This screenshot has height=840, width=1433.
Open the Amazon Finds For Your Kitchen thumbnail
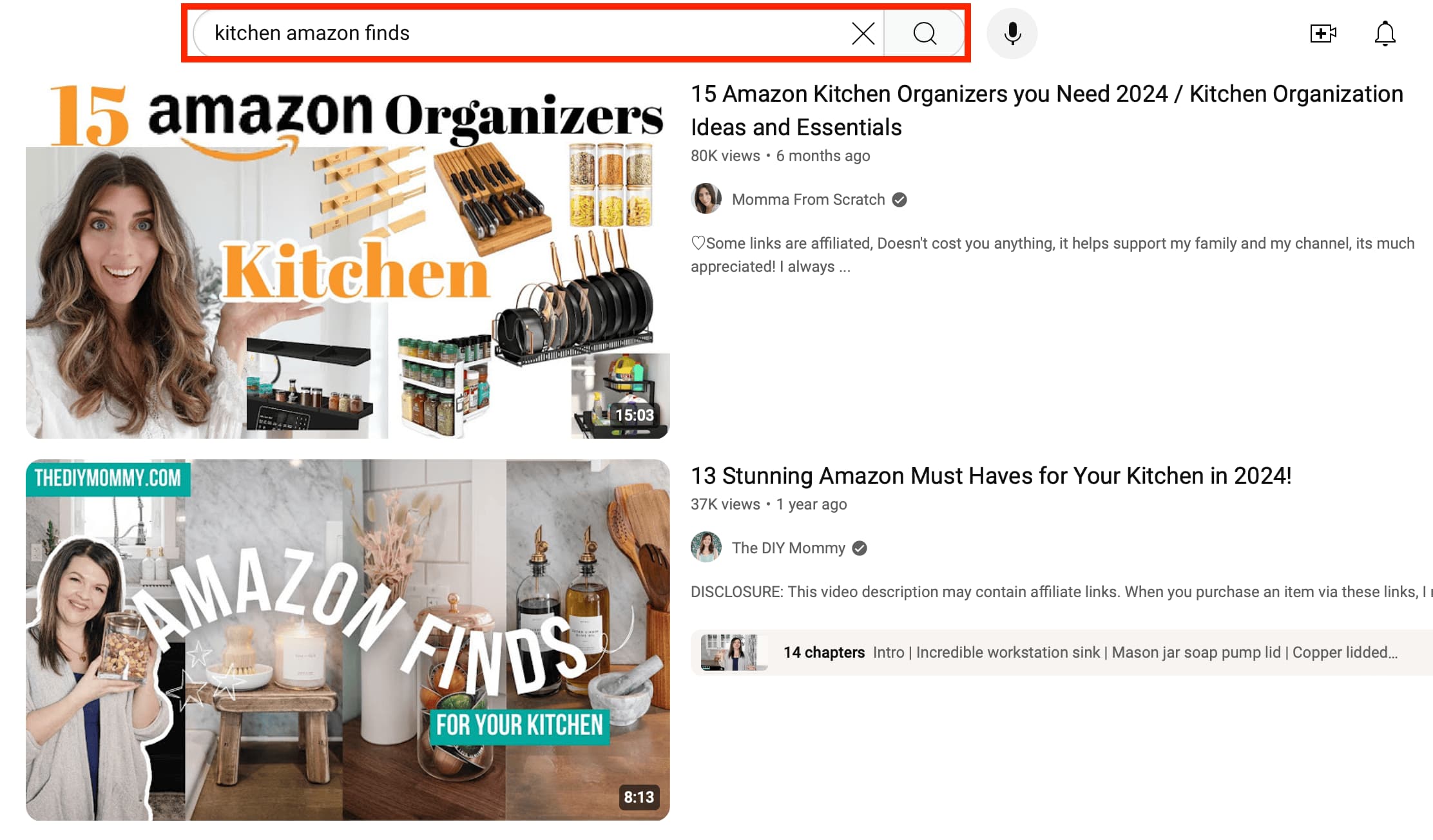coord(348,640)
